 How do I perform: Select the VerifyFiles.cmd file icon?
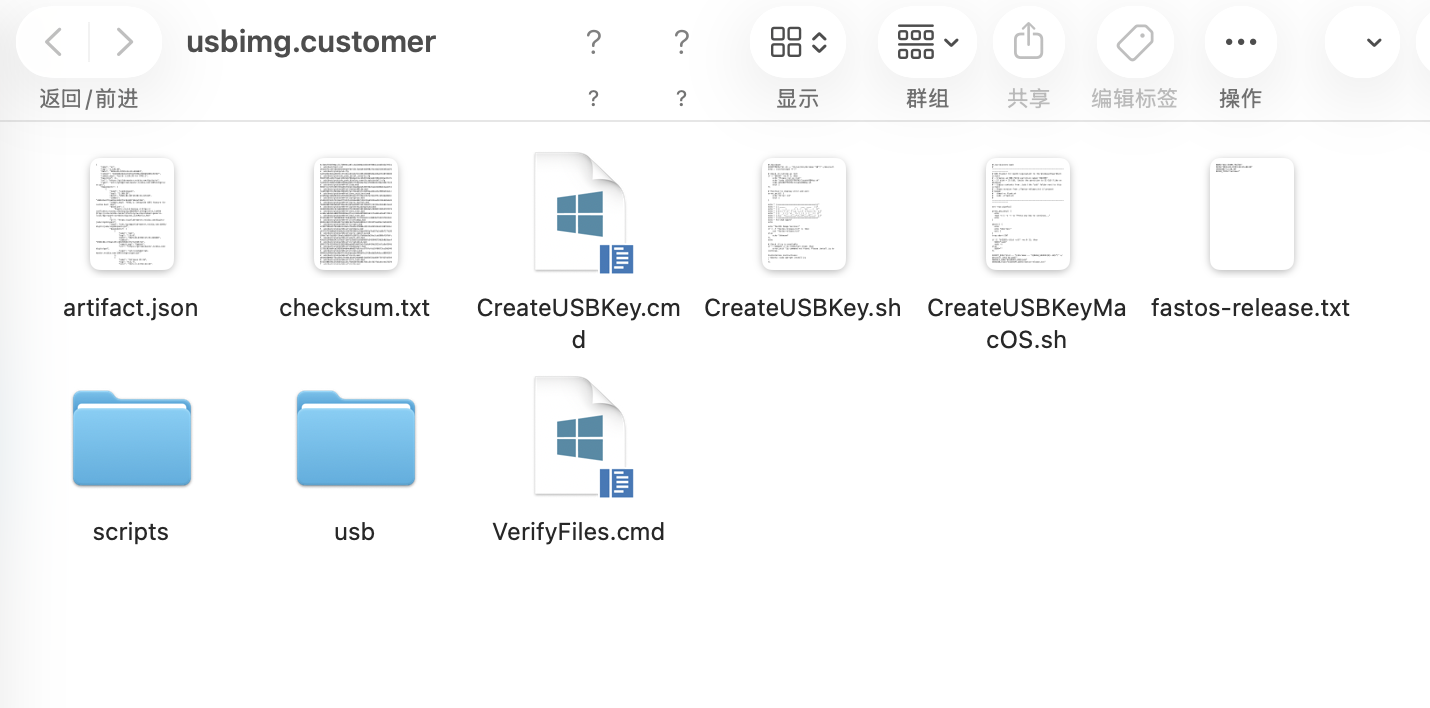click(x=579, y=437)
